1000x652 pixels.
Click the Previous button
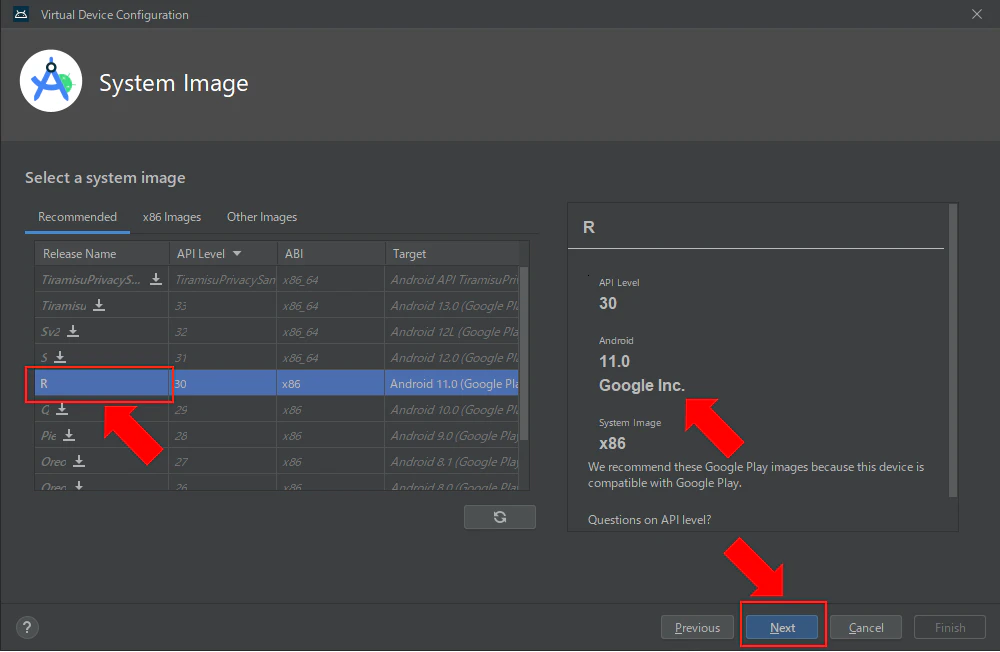[697, 628]
